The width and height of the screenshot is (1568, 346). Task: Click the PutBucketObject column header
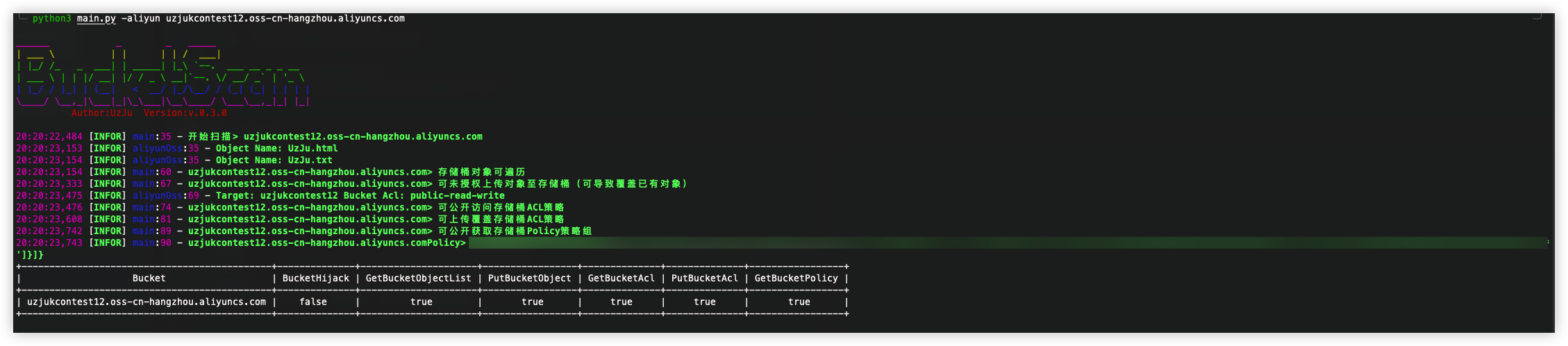coord(529,279)
